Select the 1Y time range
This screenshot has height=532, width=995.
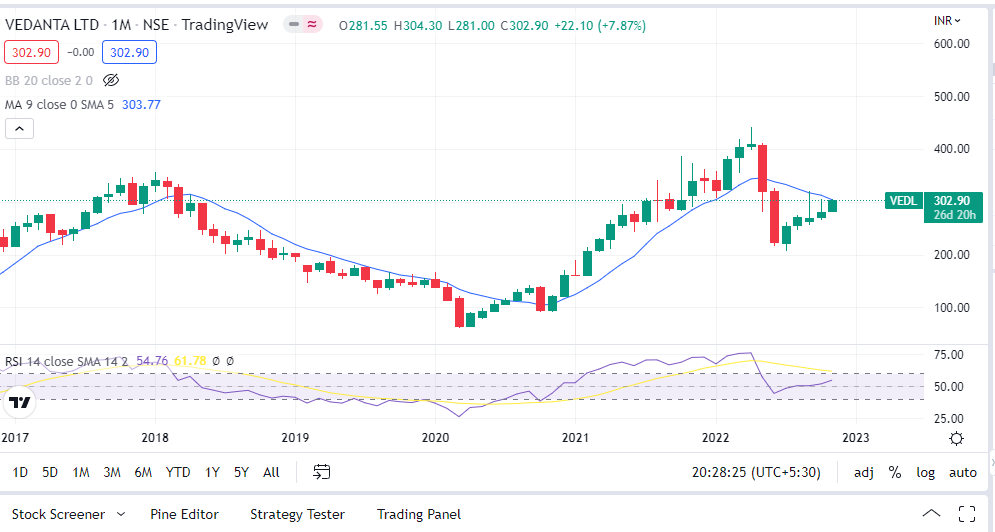point(212,472)
